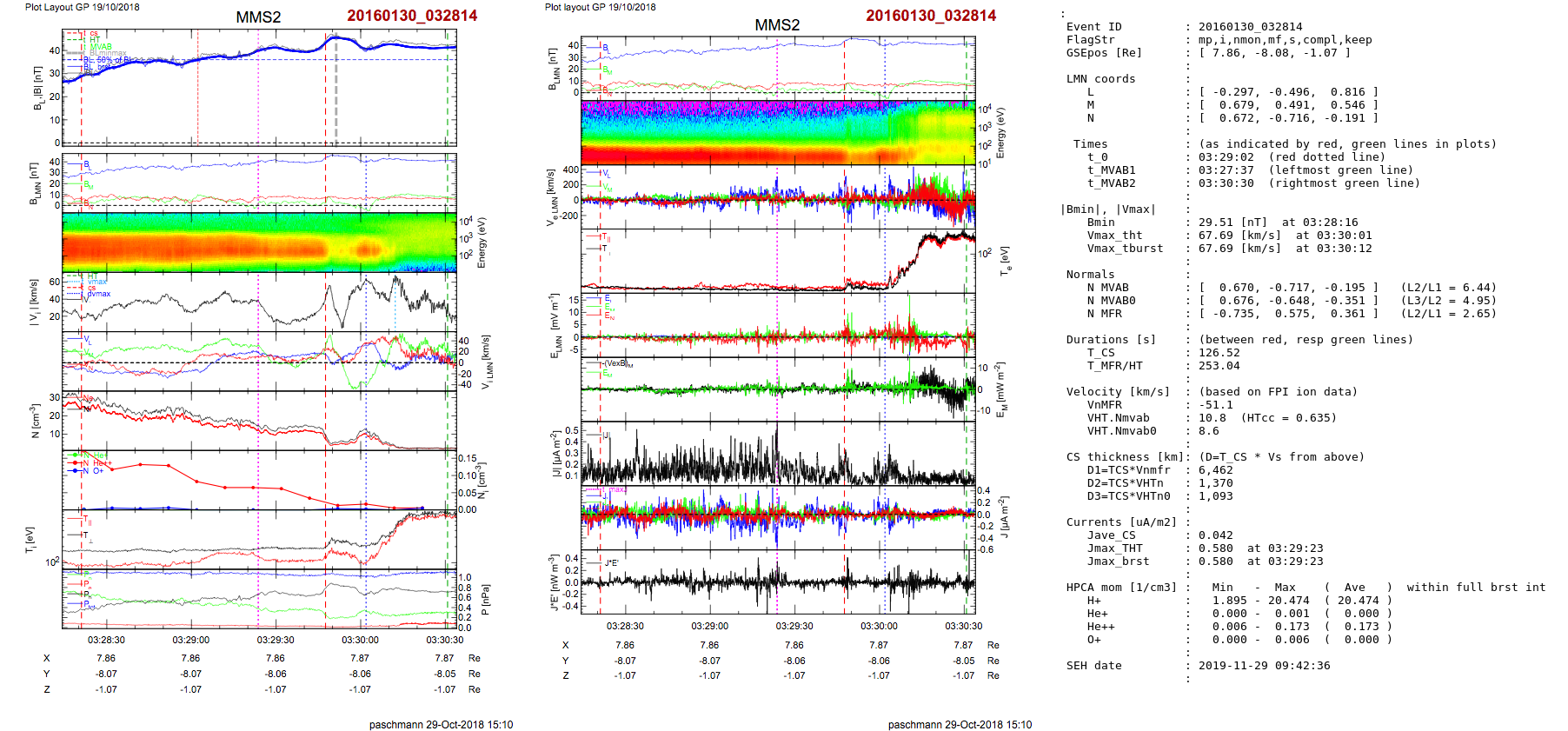Click the 'Plot Layout GP 19/10/2018' header of left plot
1568x731 pixels.
82,7
